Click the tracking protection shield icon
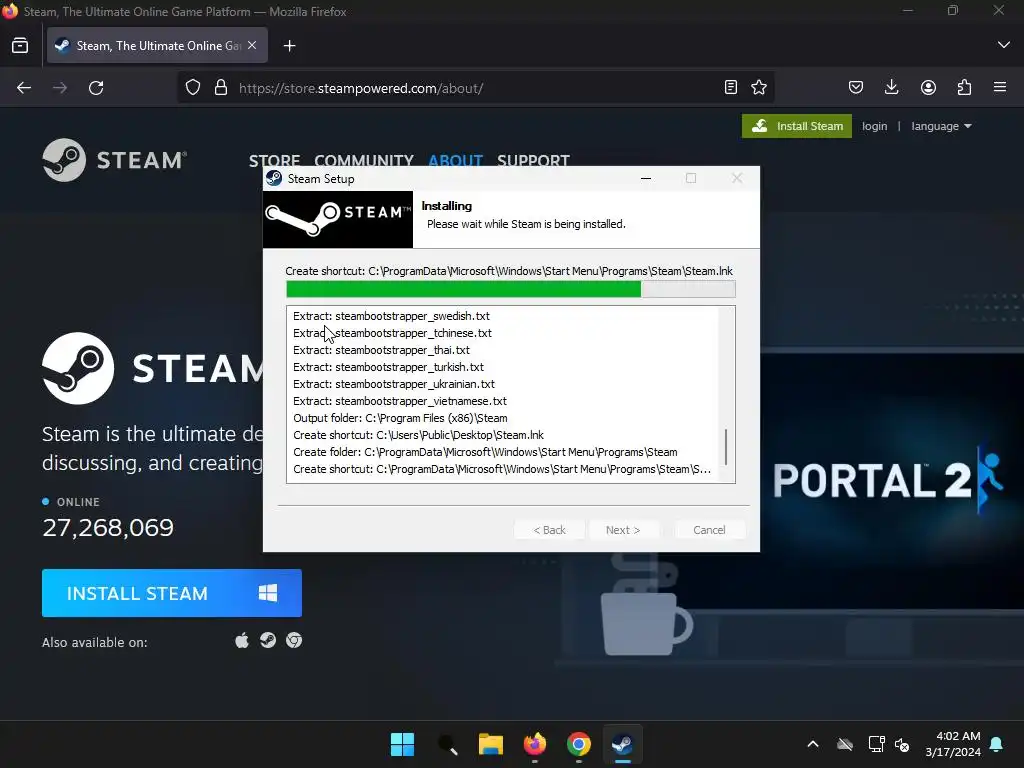This screenshot has height=768, width=1024. pos(193,88)
